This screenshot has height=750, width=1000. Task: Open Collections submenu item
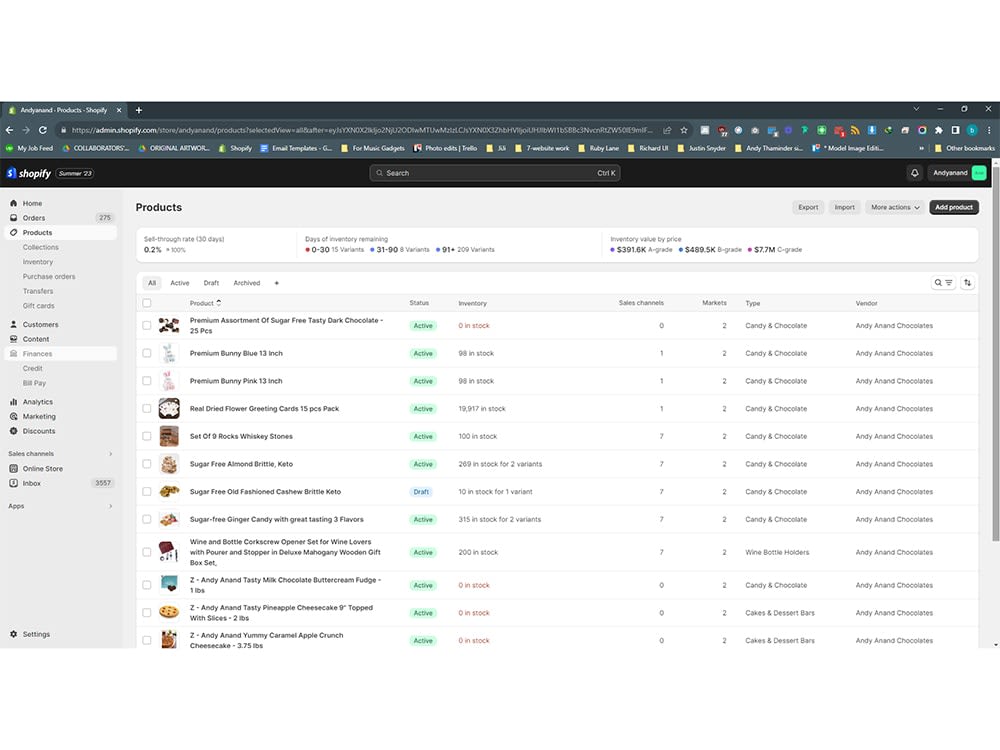[41, 247]
